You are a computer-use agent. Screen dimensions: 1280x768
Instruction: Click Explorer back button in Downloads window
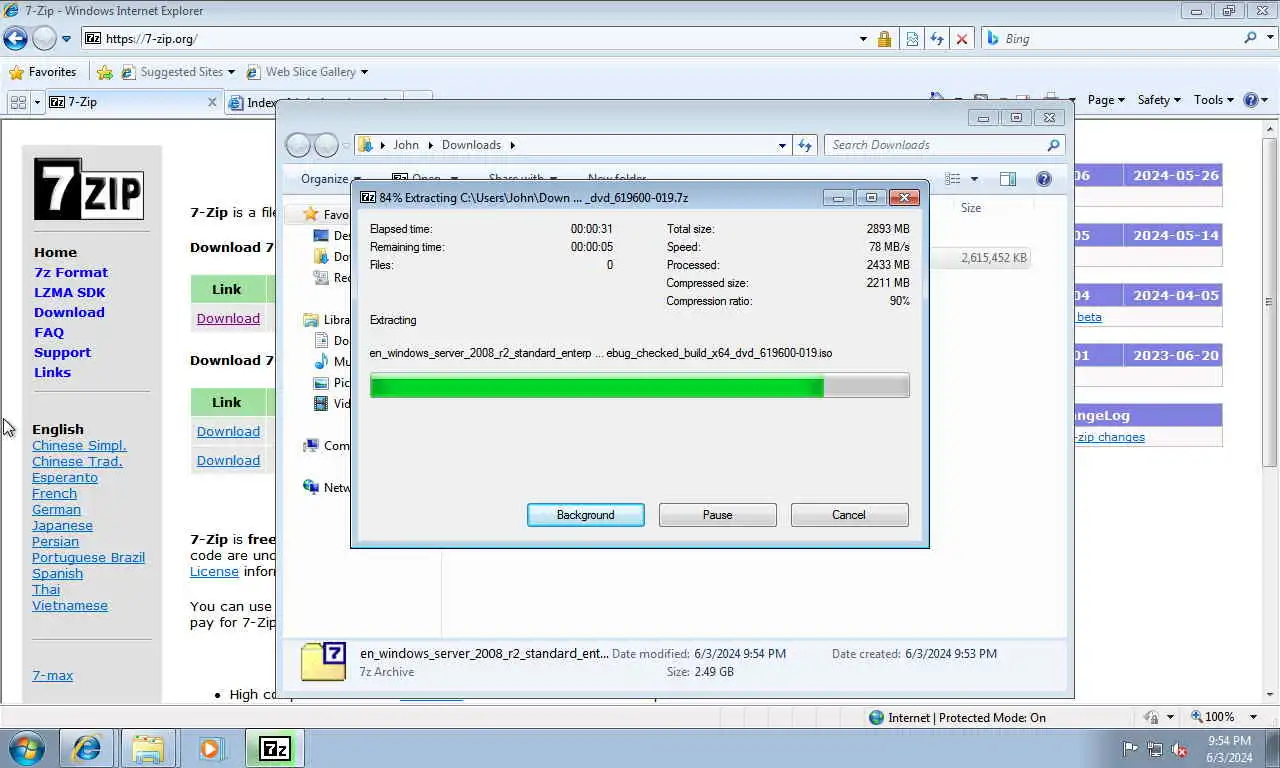[298, 145]
